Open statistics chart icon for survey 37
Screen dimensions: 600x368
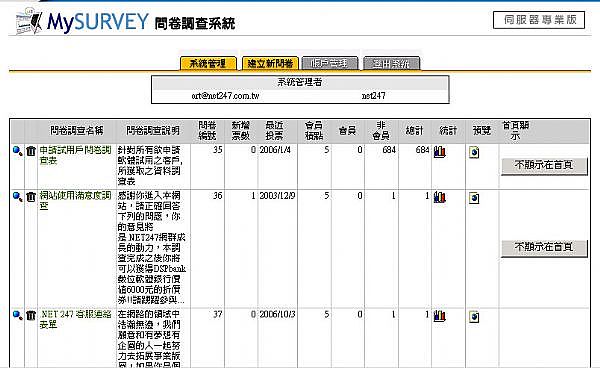pos(440,316)
